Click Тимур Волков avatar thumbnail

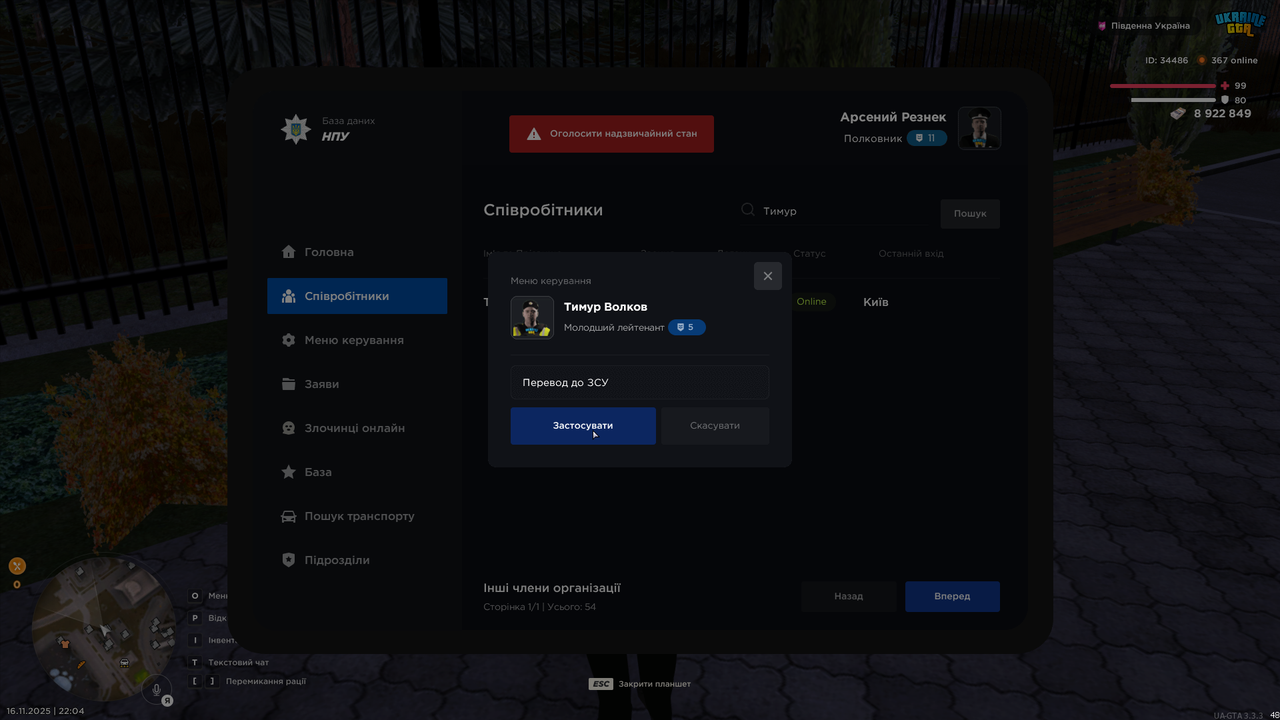point(532,318)
